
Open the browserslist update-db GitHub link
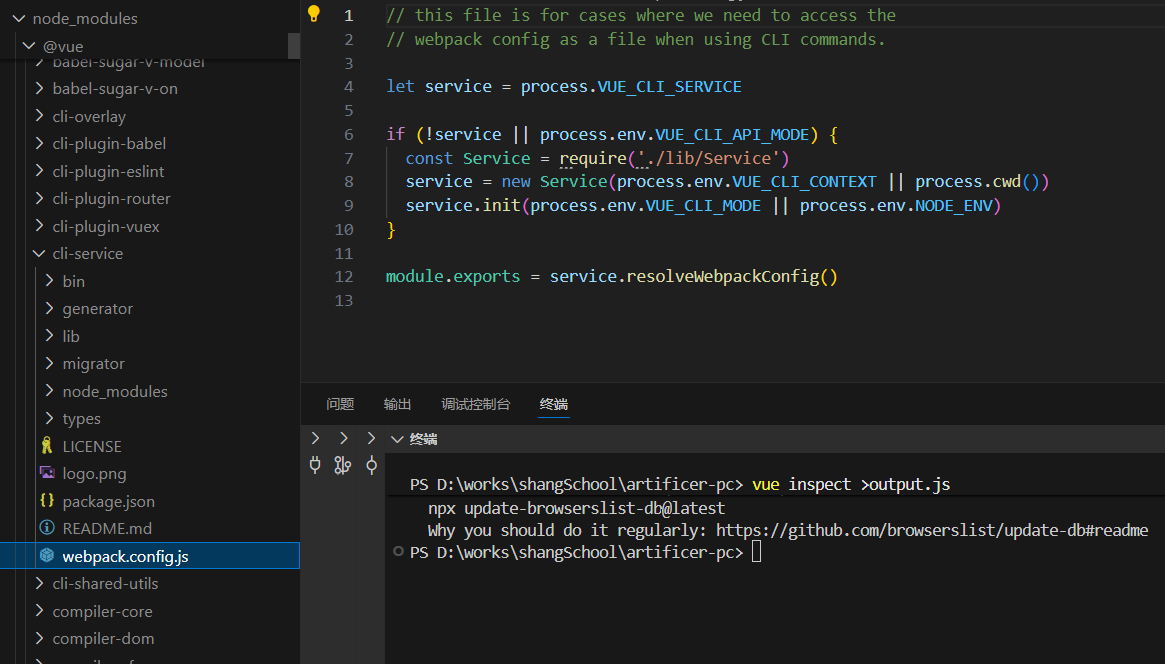932,530
